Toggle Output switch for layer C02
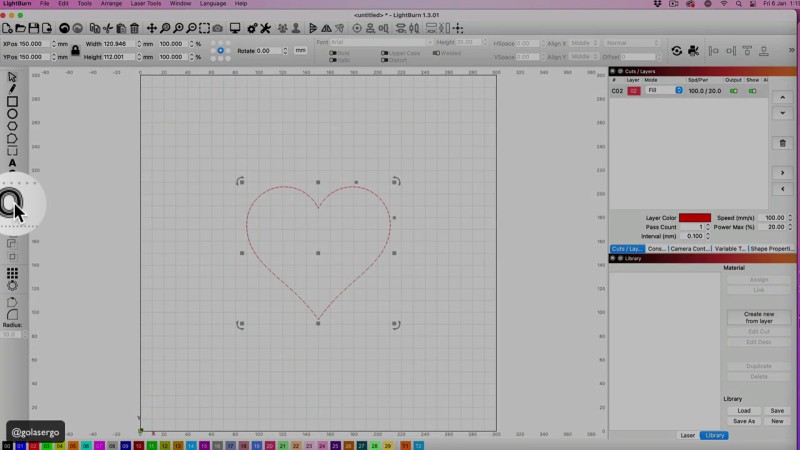 (x=734, y=91)
